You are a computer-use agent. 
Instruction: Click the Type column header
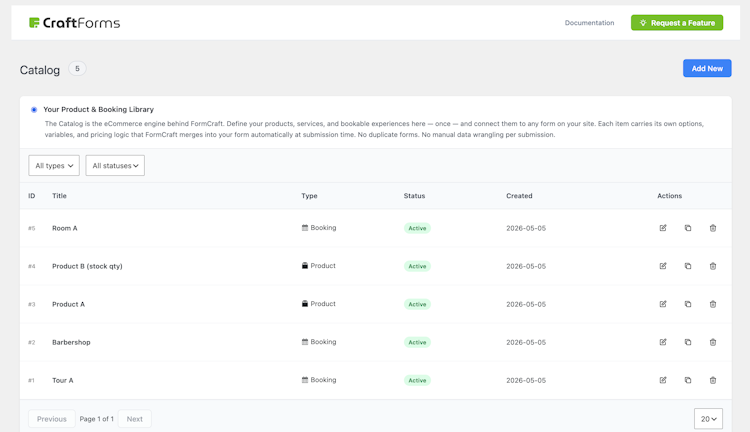click(309, 196)
